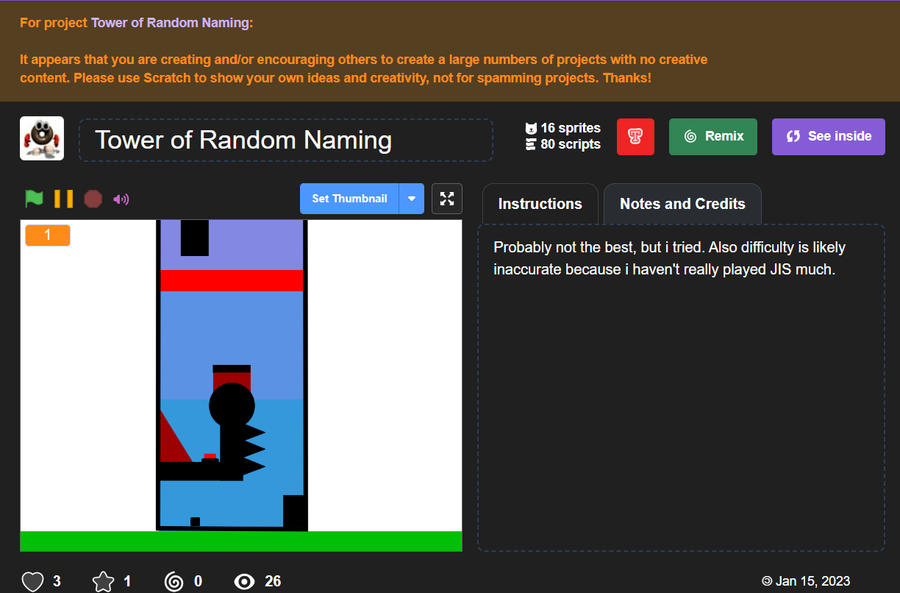The width and height of the screenshot is (900, 593).
Task: Click the Set Thumbnail button
Action: click(x=349, y=199)
